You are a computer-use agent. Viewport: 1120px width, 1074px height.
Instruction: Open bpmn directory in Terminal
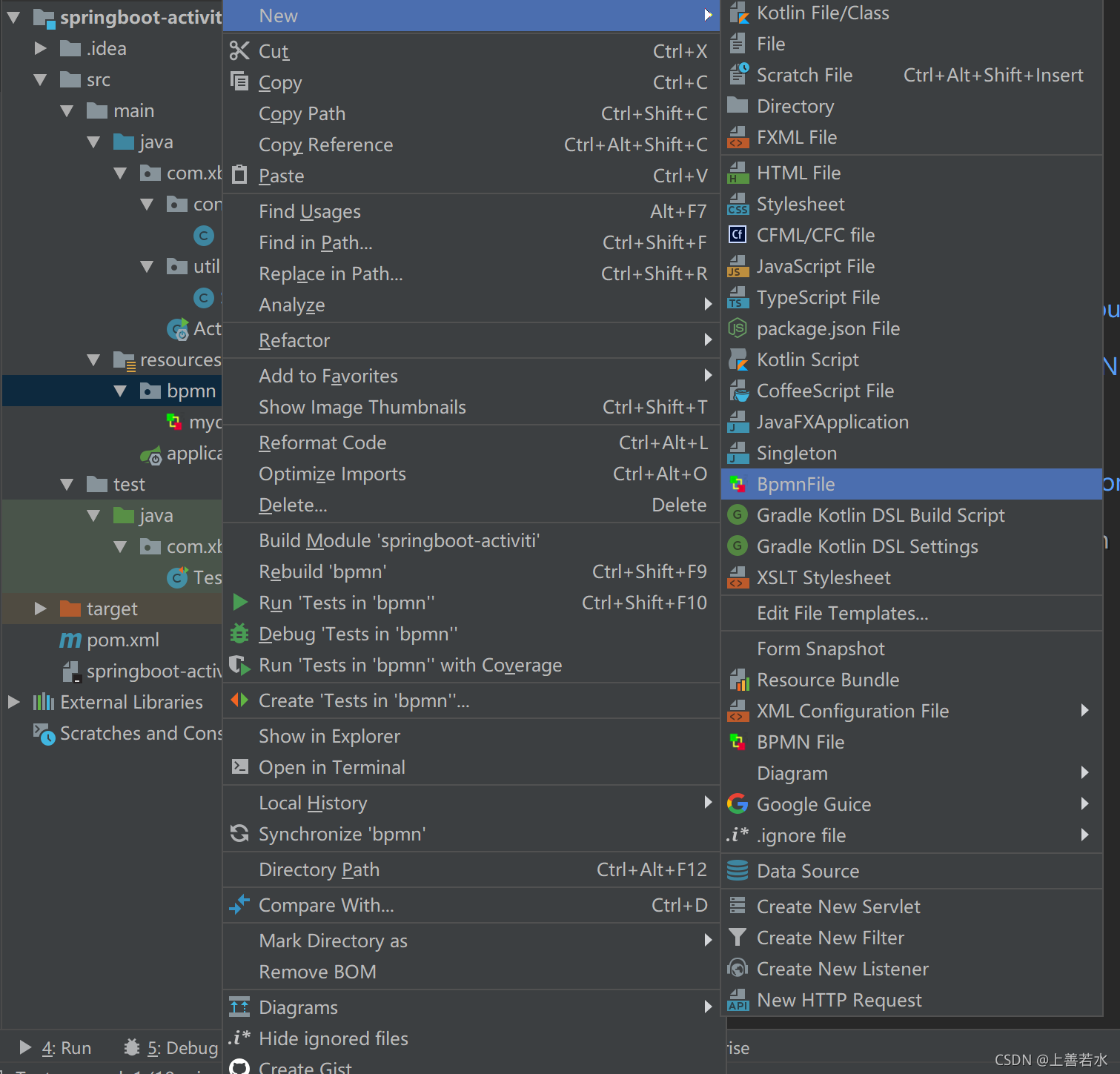(x=332, y=767)
